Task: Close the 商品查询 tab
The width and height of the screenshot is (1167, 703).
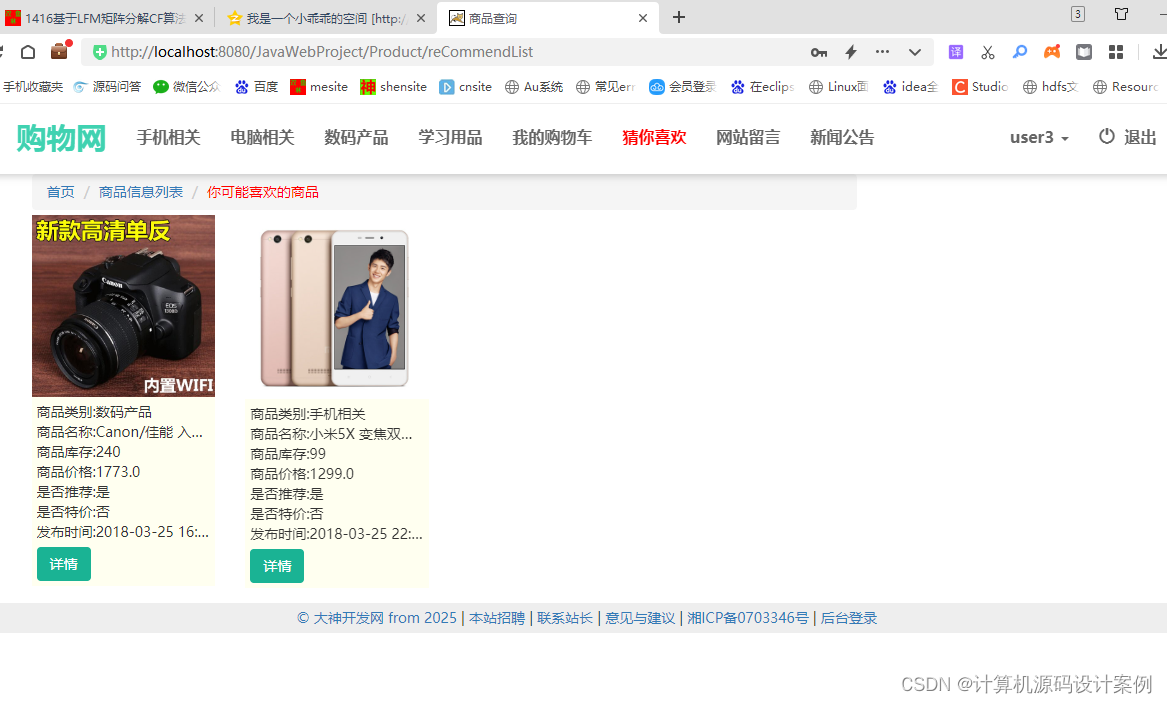Action: coord(643,18)
